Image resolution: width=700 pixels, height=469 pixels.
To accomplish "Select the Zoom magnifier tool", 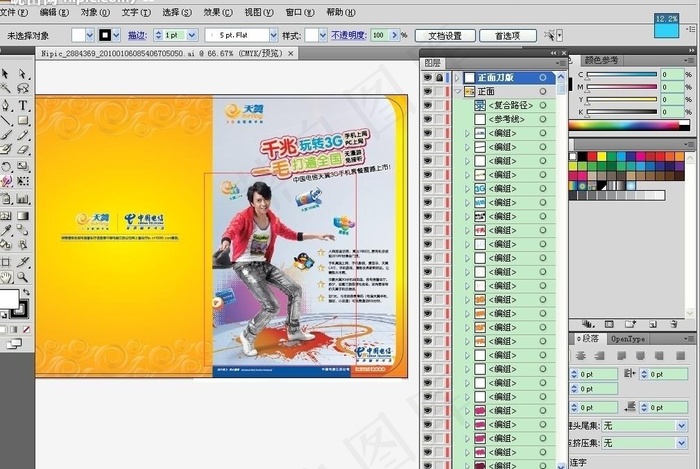I will pos(22,278).
